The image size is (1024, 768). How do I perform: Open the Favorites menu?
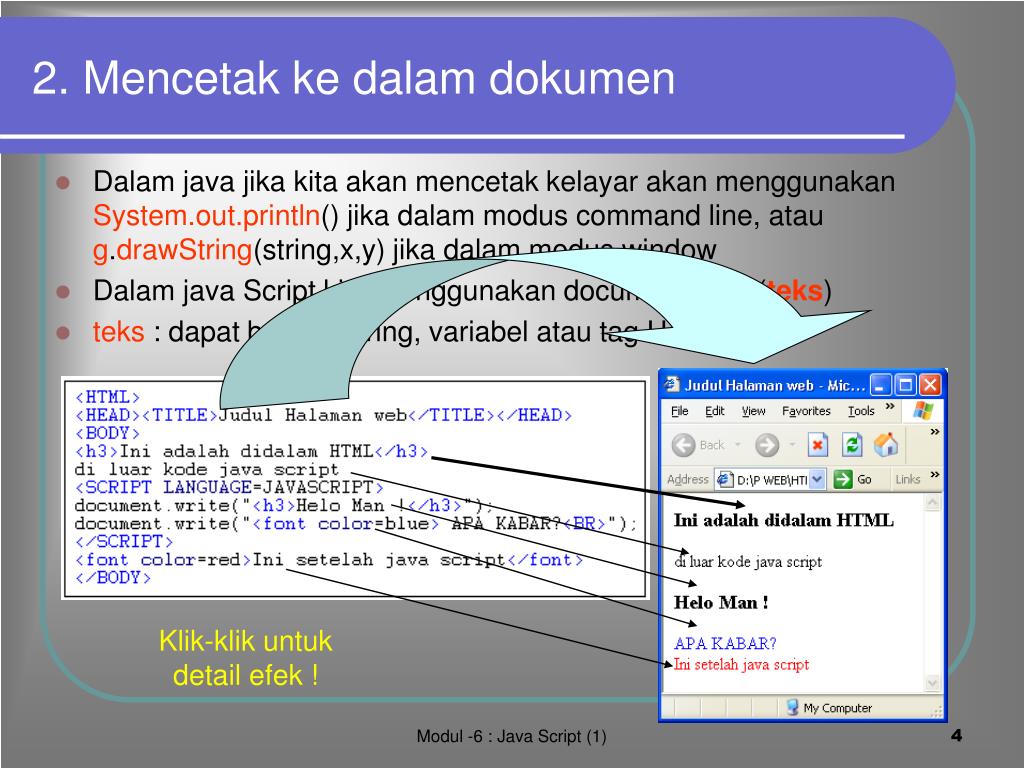[x=806, y=411]
